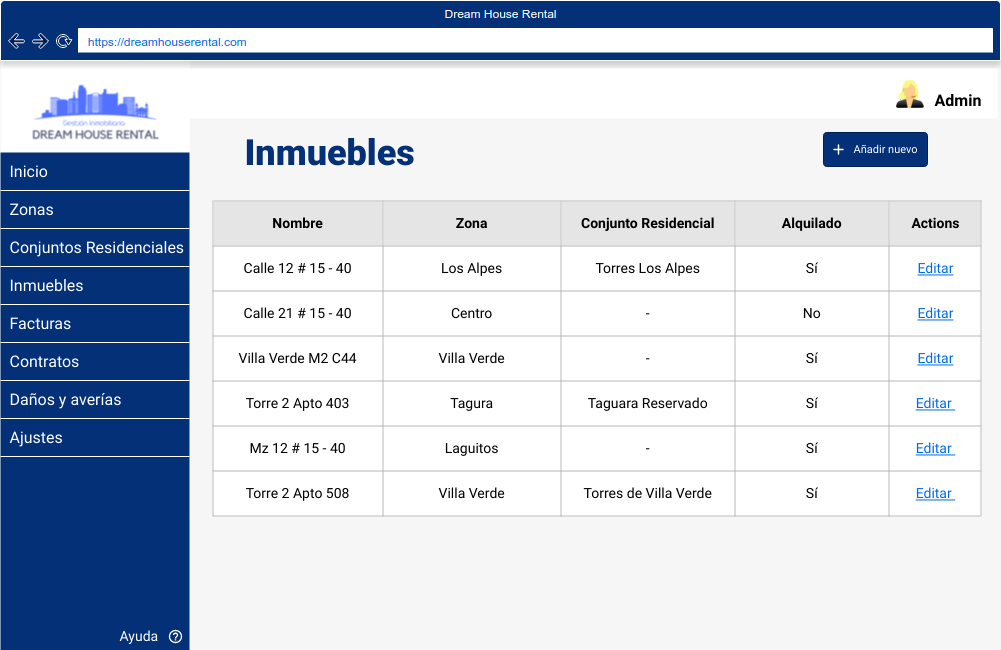
Task: Click the plus icon in Añadir nuevo
Action: [x=839, y=150]
